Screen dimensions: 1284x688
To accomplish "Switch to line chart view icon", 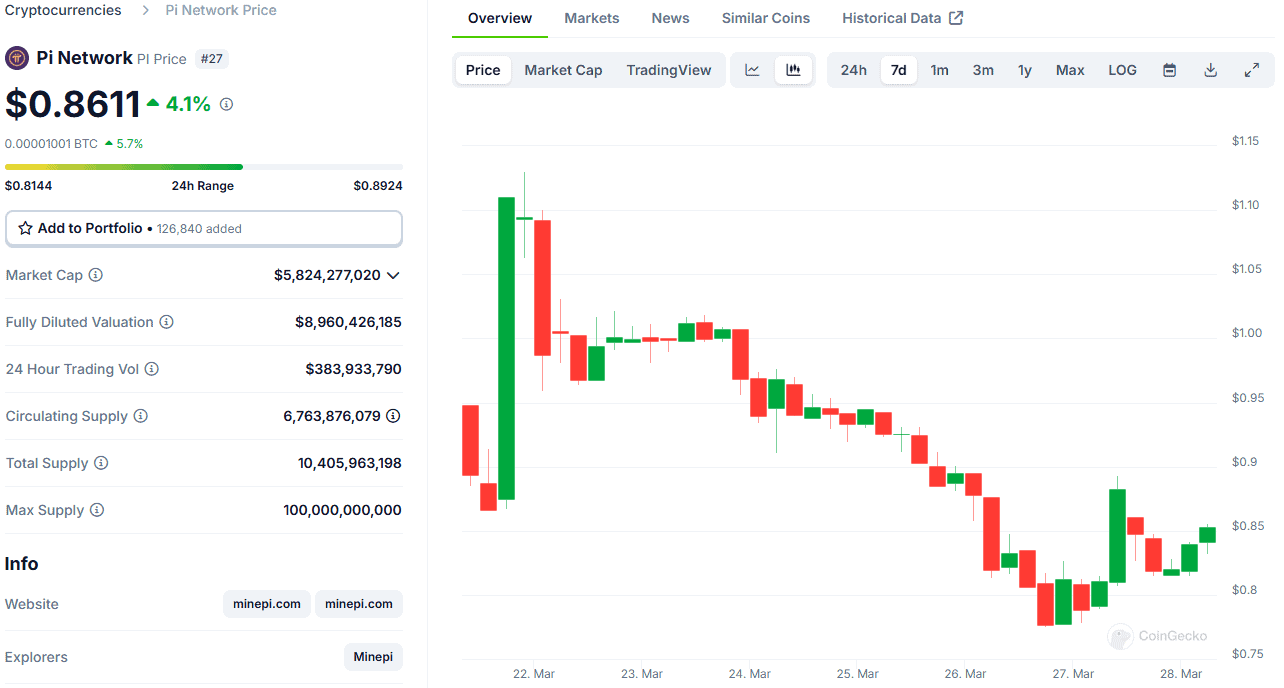I will (753, 70).
